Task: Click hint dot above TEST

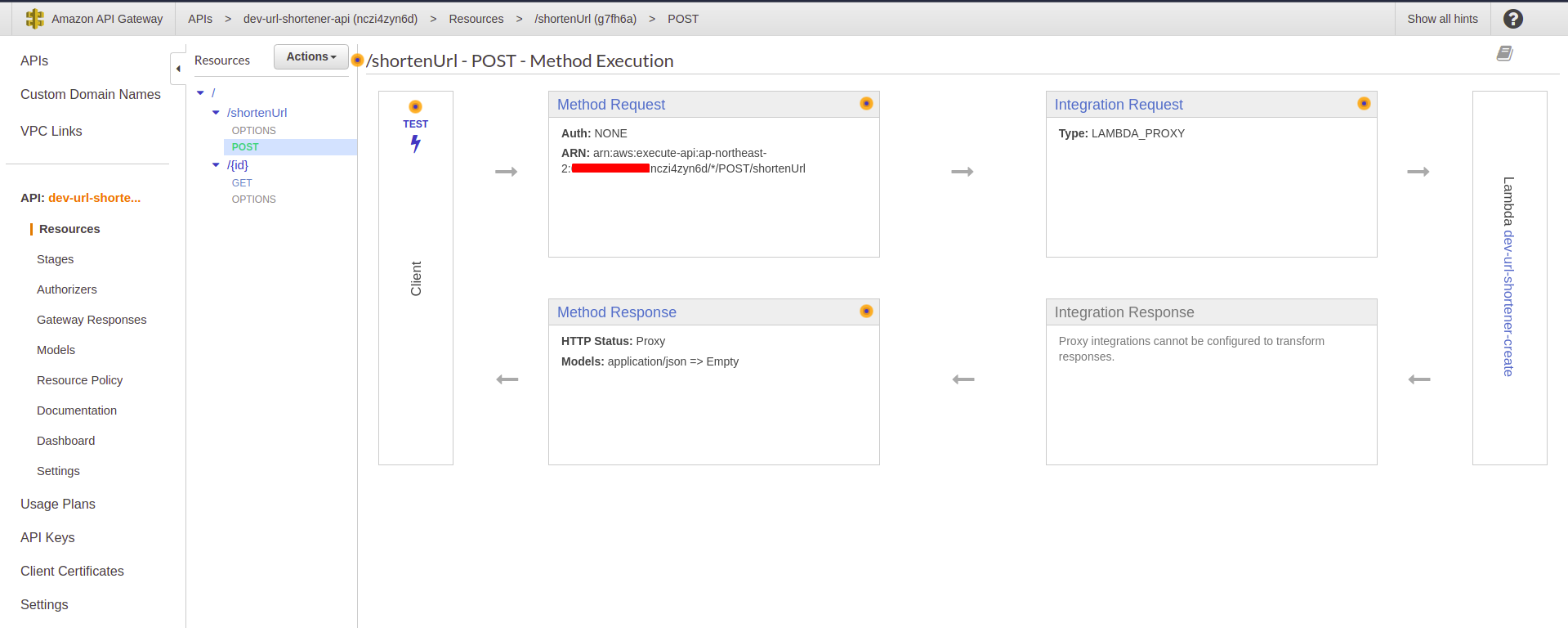Action: point(415,106)
